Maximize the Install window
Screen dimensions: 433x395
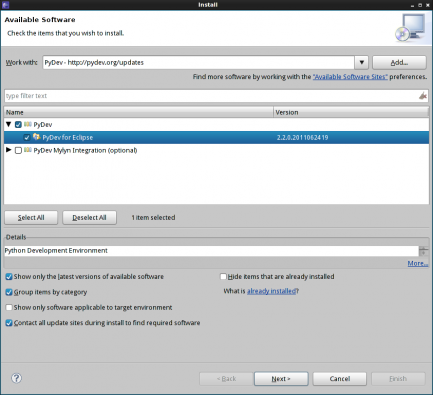(420, 5)
